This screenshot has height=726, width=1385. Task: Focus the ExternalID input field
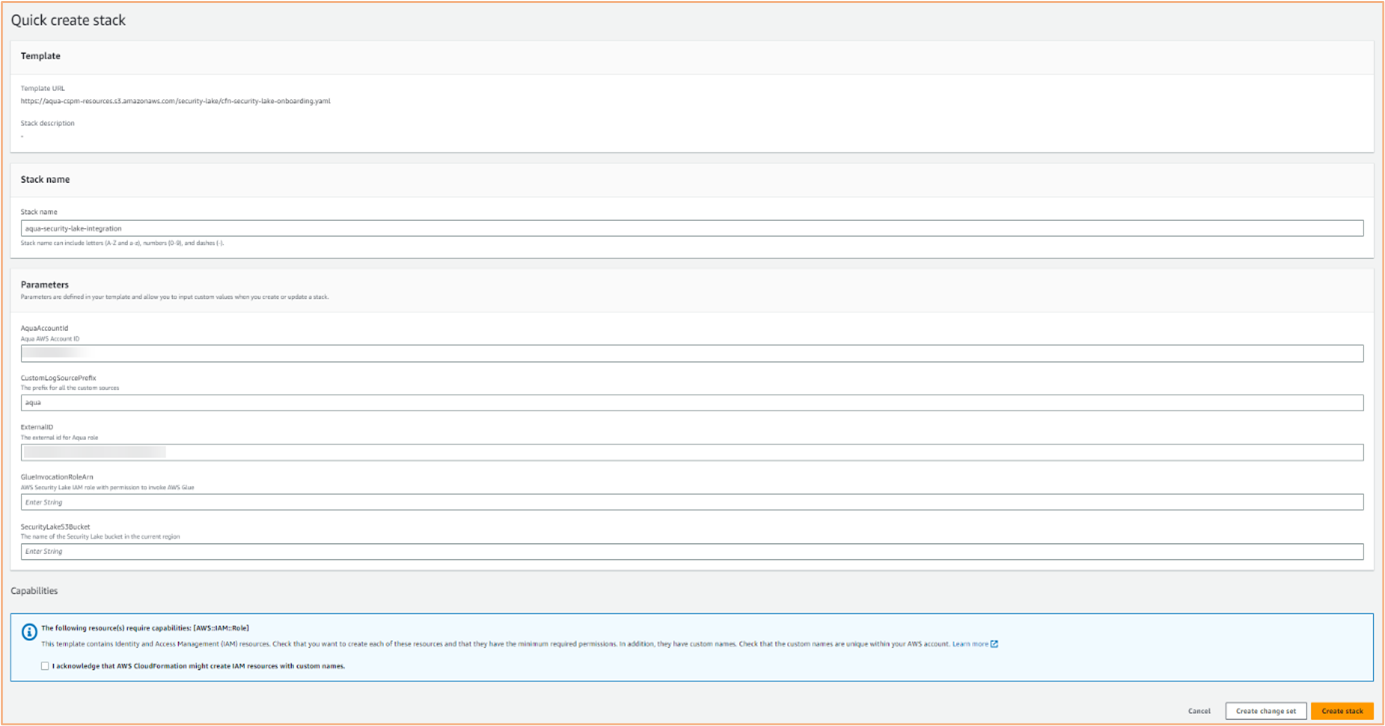(692, 452)
